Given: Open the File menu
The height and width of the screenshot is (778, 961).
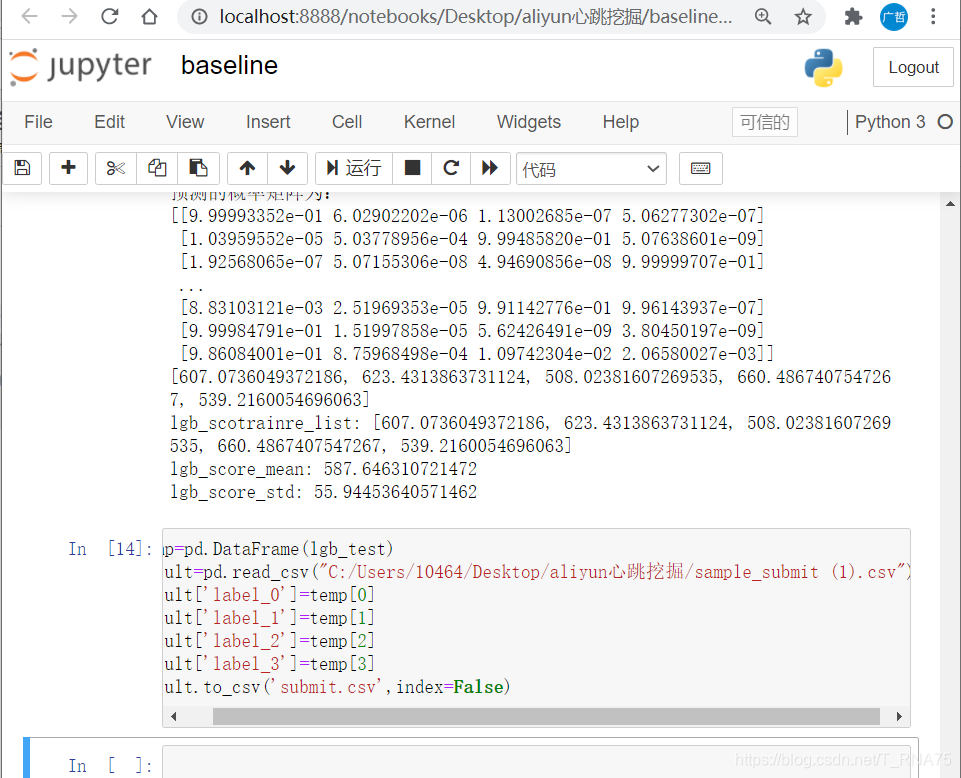Looking at the screenshot, I should (38, 122).
